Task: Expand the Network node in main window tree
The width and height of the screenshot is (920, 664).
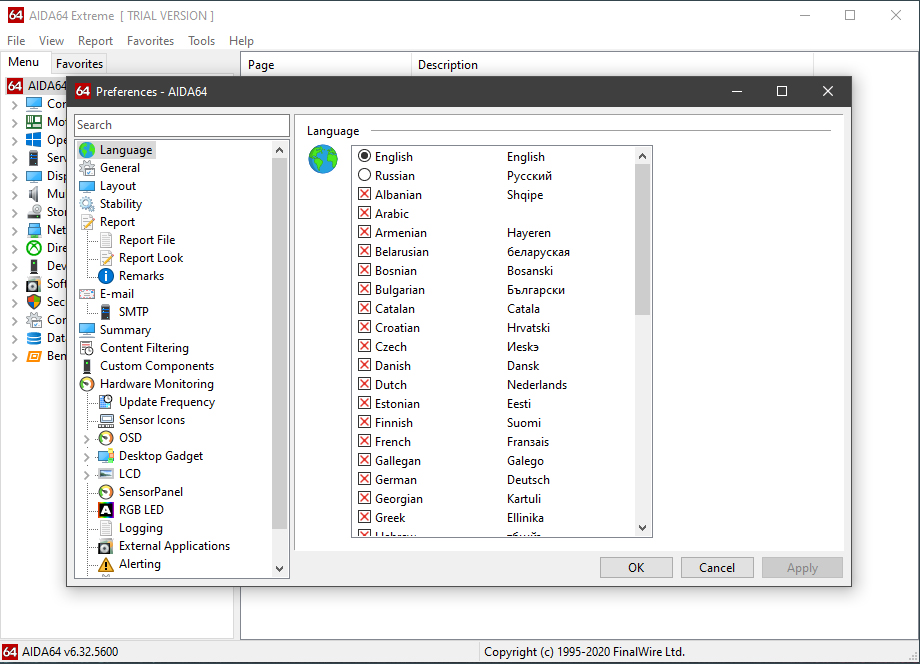Action: coord(15,231)
